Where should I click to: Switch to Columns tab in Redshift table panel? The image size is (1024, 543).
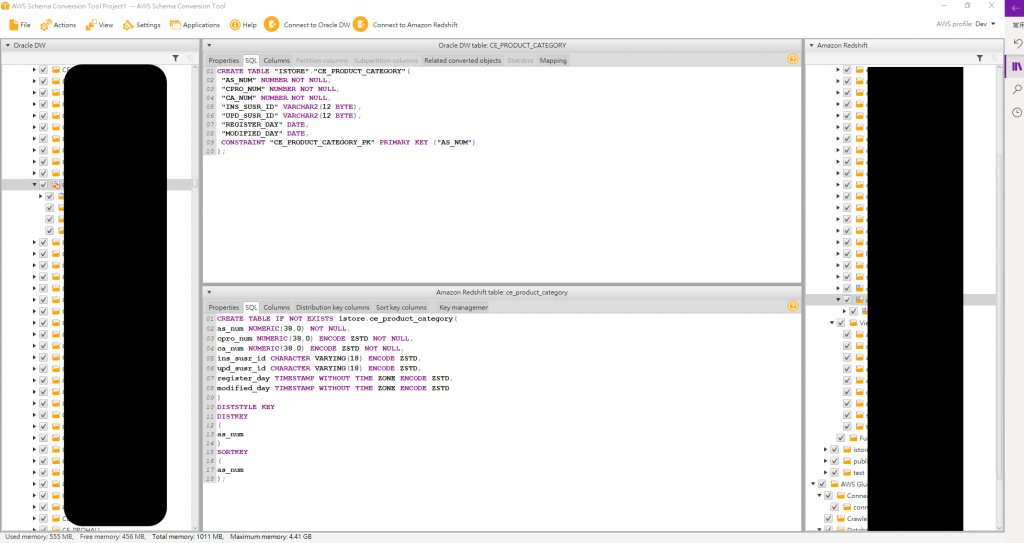[276, 307]
